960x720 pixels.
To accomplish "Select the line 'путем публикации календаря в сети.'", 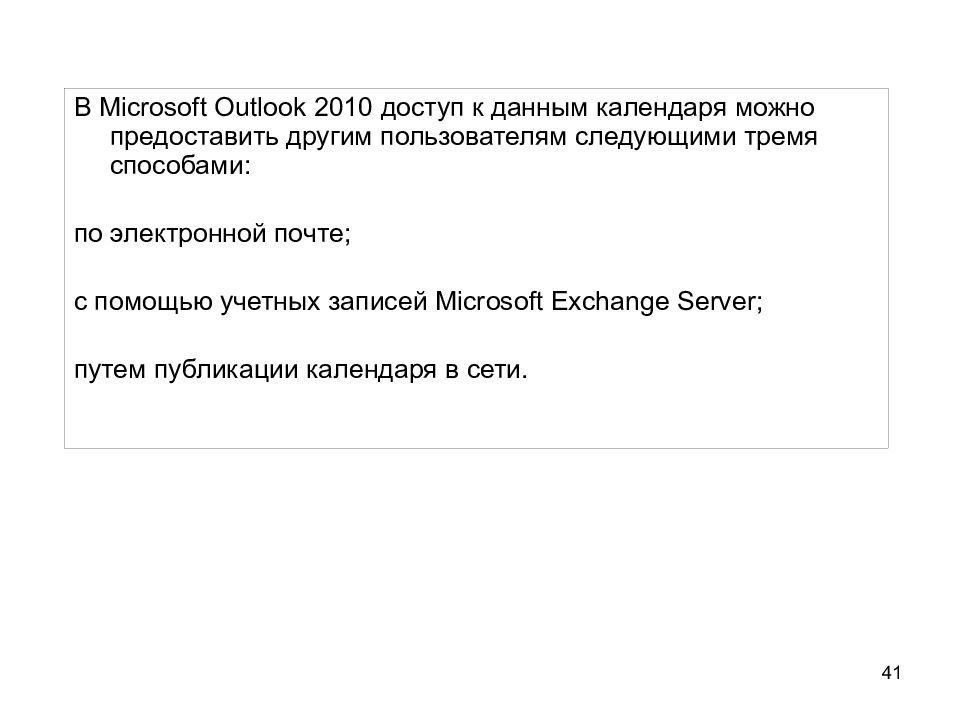I will pyautogui.click(x=301, y=370).
